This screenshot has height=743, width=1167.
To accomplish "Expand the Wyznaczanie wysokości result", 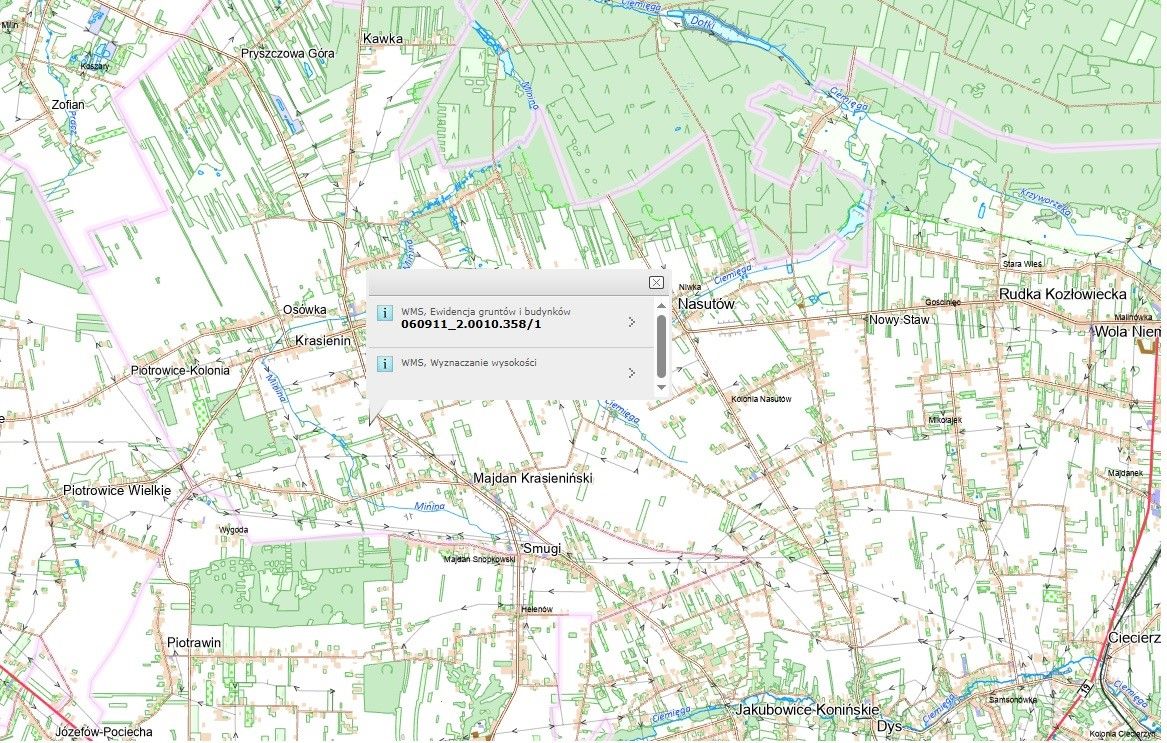I will (x=632, y=372).
